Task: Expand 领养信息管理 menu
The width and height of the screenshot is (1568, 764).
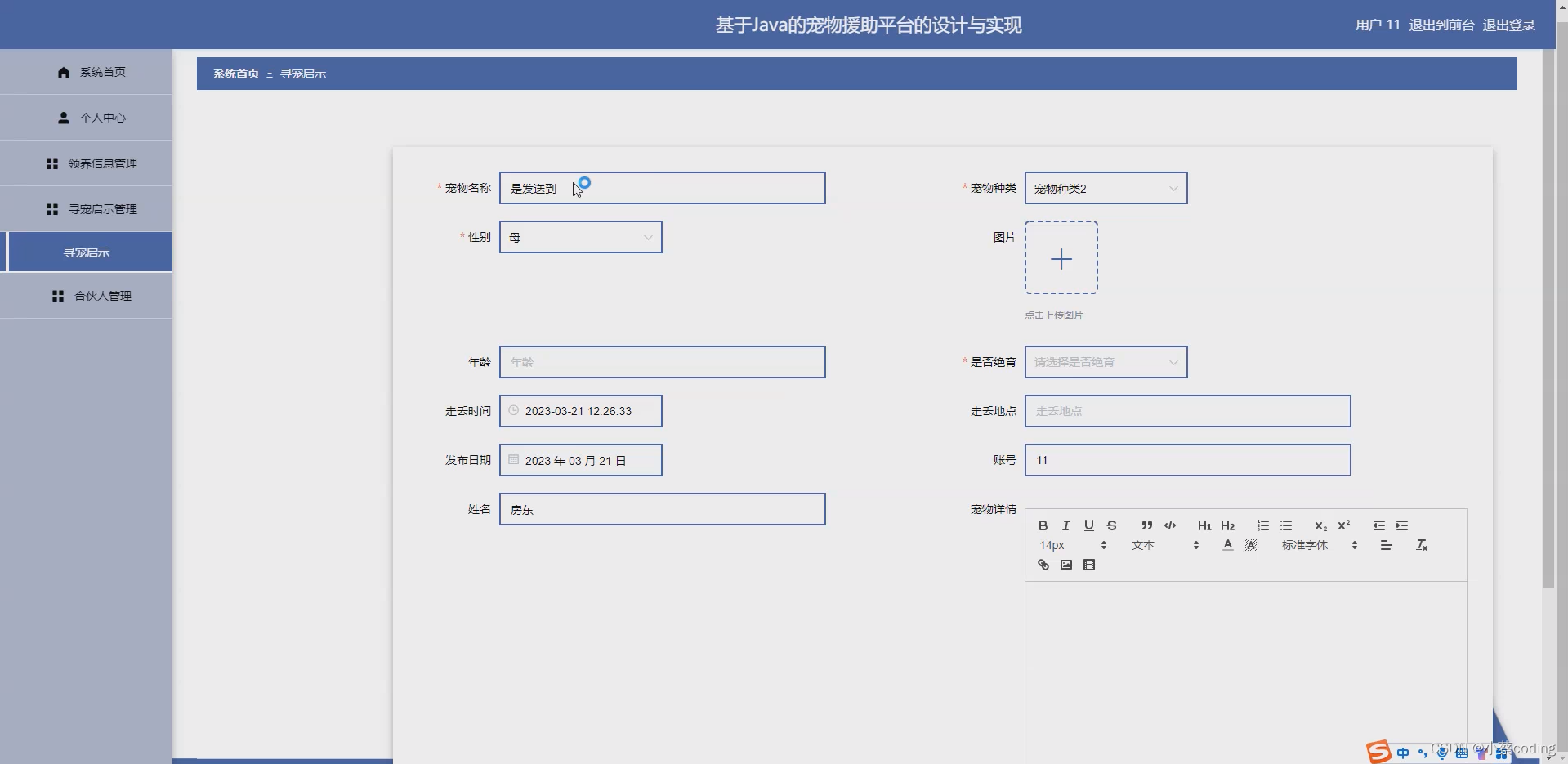Action: click(x=86, y=163)
